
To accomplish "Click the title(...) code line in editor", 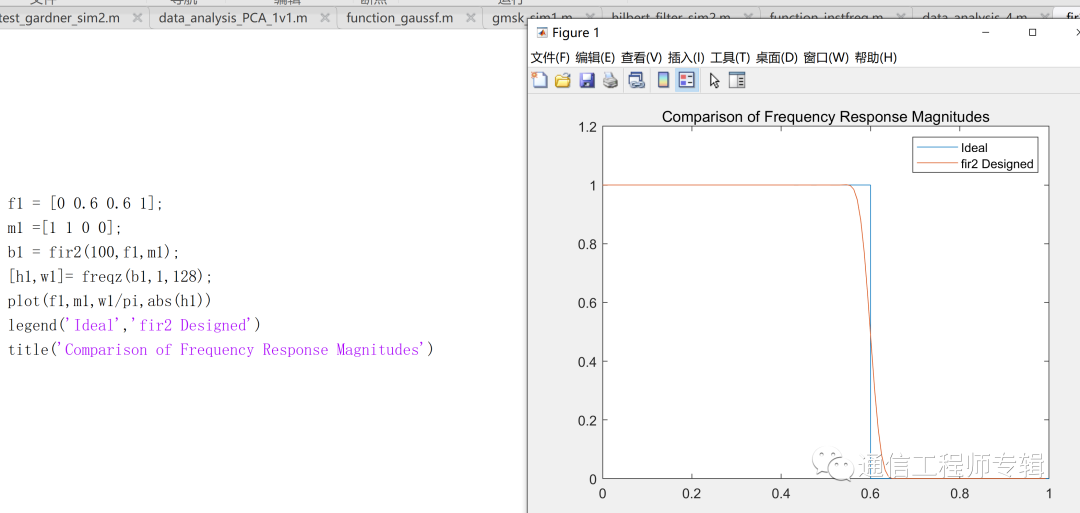I will pyautogui.click(x=221, y=349).
